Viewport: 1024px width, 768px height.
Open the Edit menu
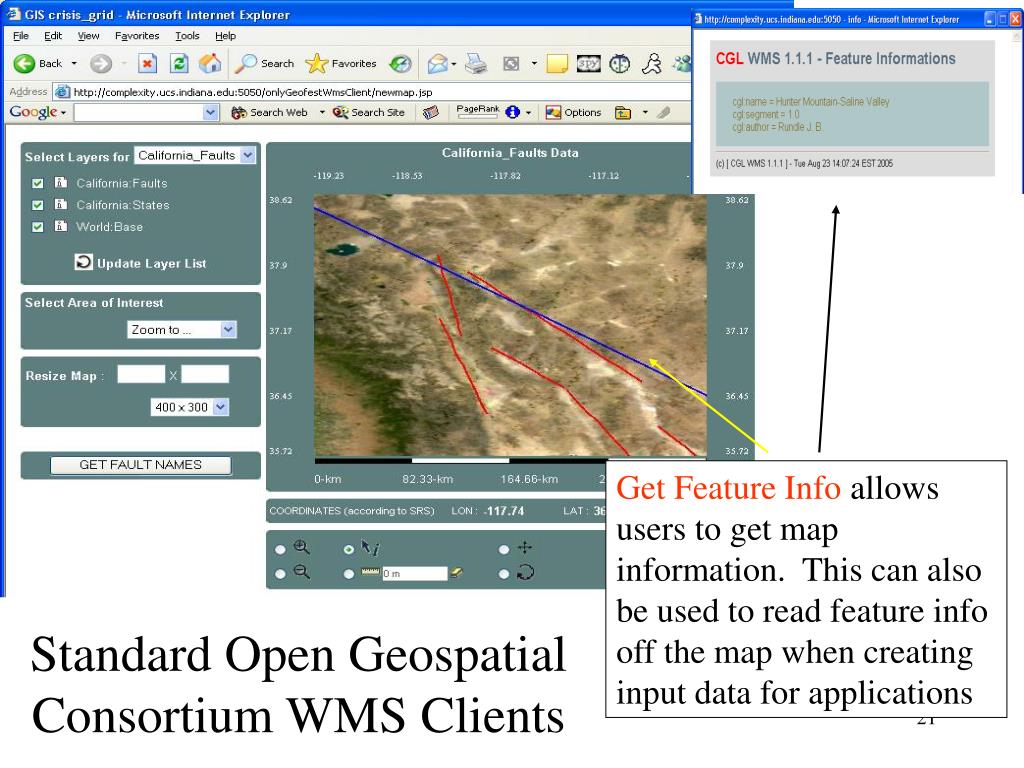(53, 36)
